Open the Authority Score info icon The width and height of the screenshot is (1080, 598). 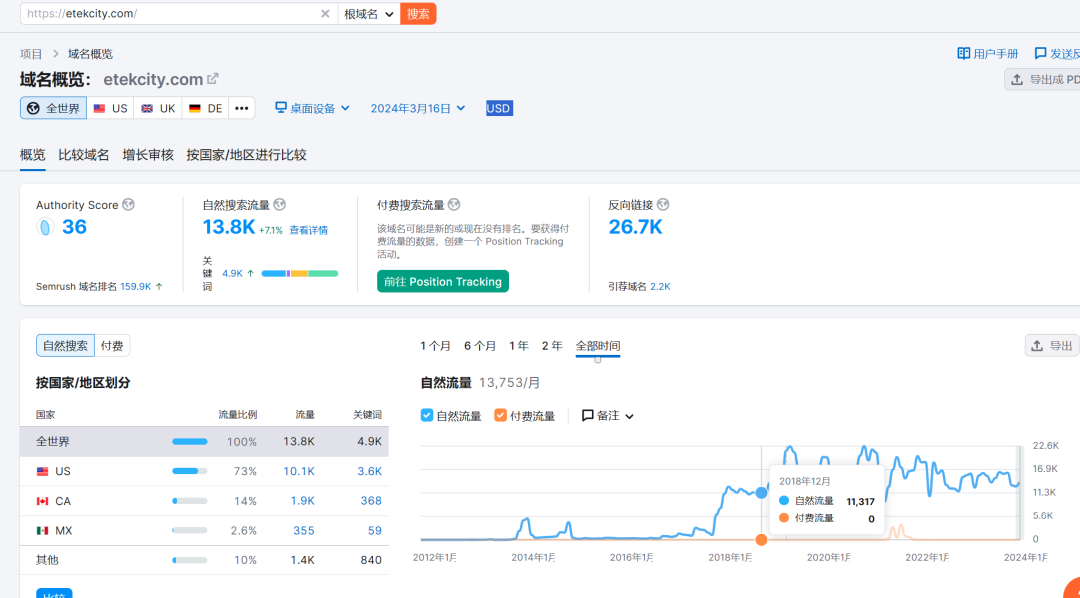point(129,204)
